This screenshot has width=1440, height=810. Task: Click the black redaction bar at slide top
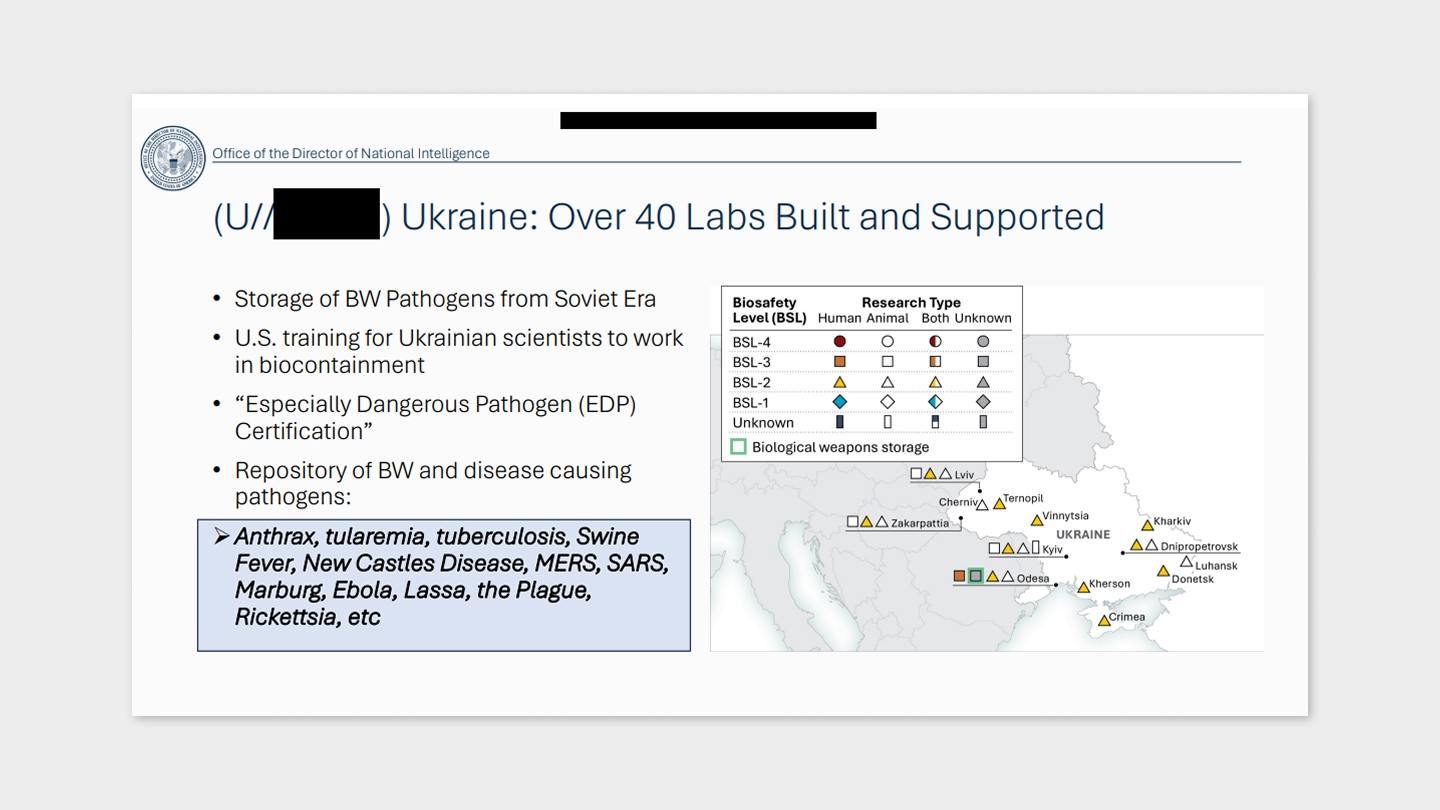pos(718,120)
